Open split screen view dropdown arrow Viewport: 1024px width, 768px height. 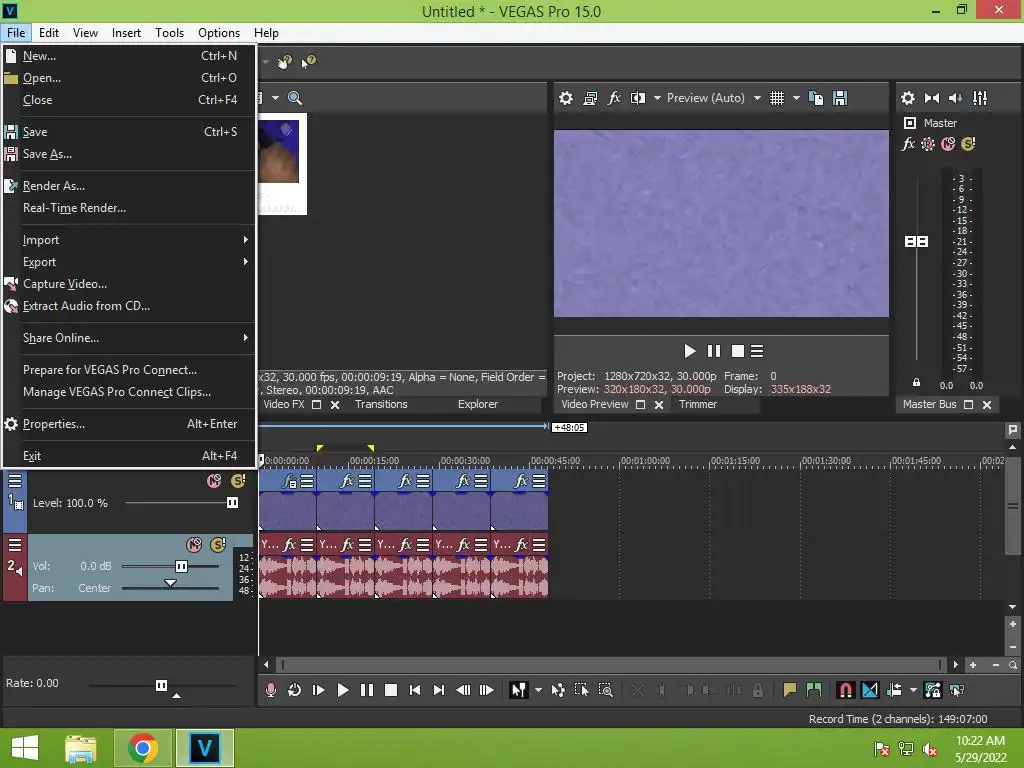click(x=657, y=98)
